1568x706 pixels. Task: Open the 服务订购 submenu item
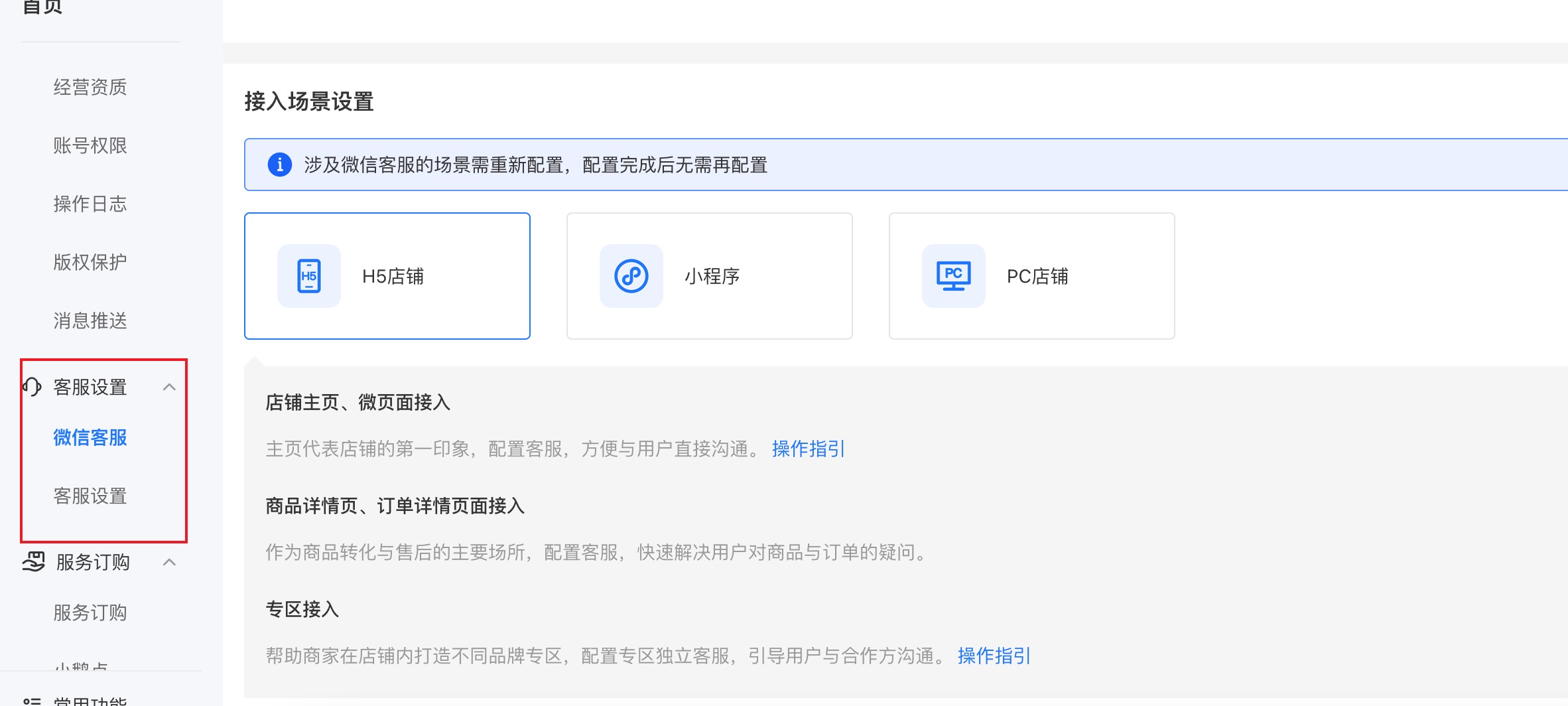click(x=90, y=612)
